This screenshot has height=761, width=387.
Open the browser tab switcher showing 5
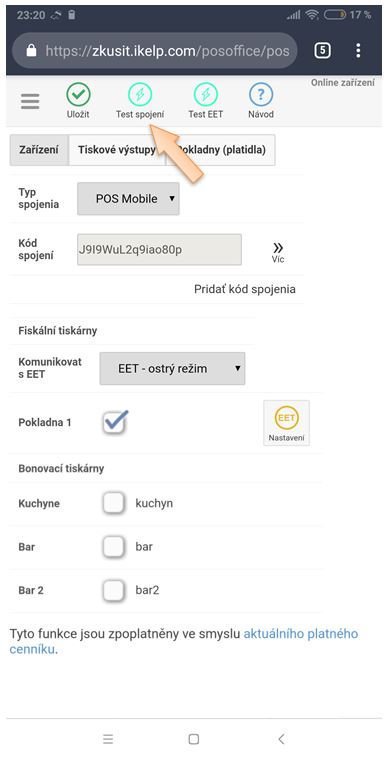(322, 50)
